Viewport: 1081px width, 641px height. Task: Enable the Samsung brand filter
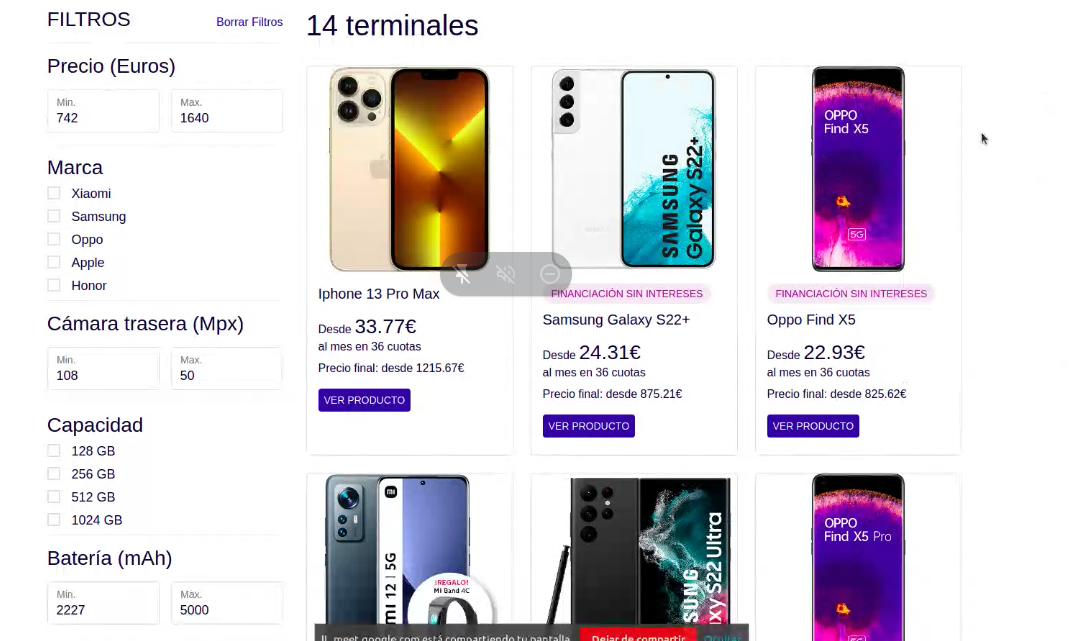[53, 216]
